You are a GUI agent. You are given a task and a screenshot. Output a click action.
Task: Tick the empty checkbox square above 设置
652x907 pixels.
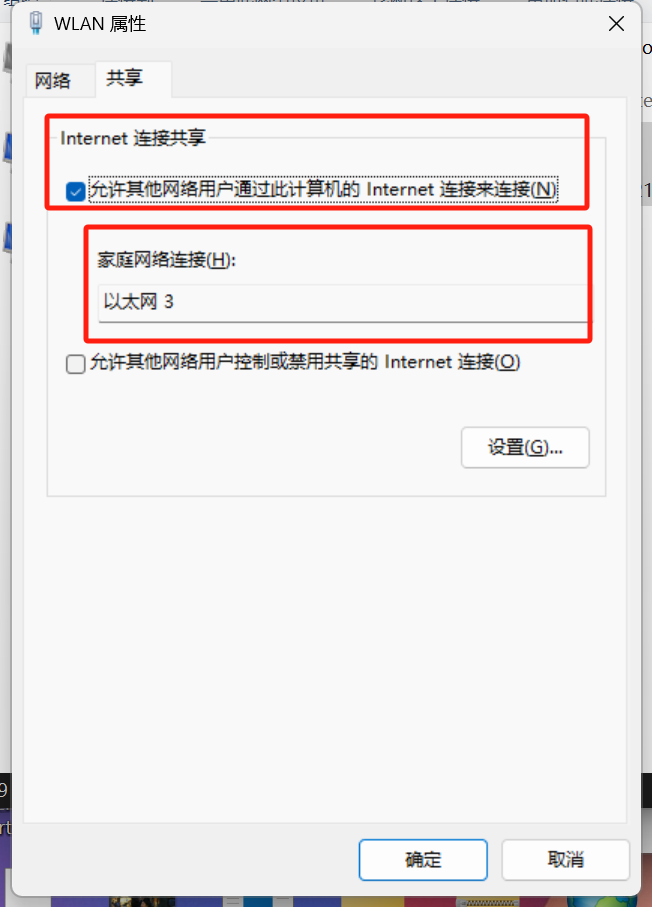(x=76, y=364)
